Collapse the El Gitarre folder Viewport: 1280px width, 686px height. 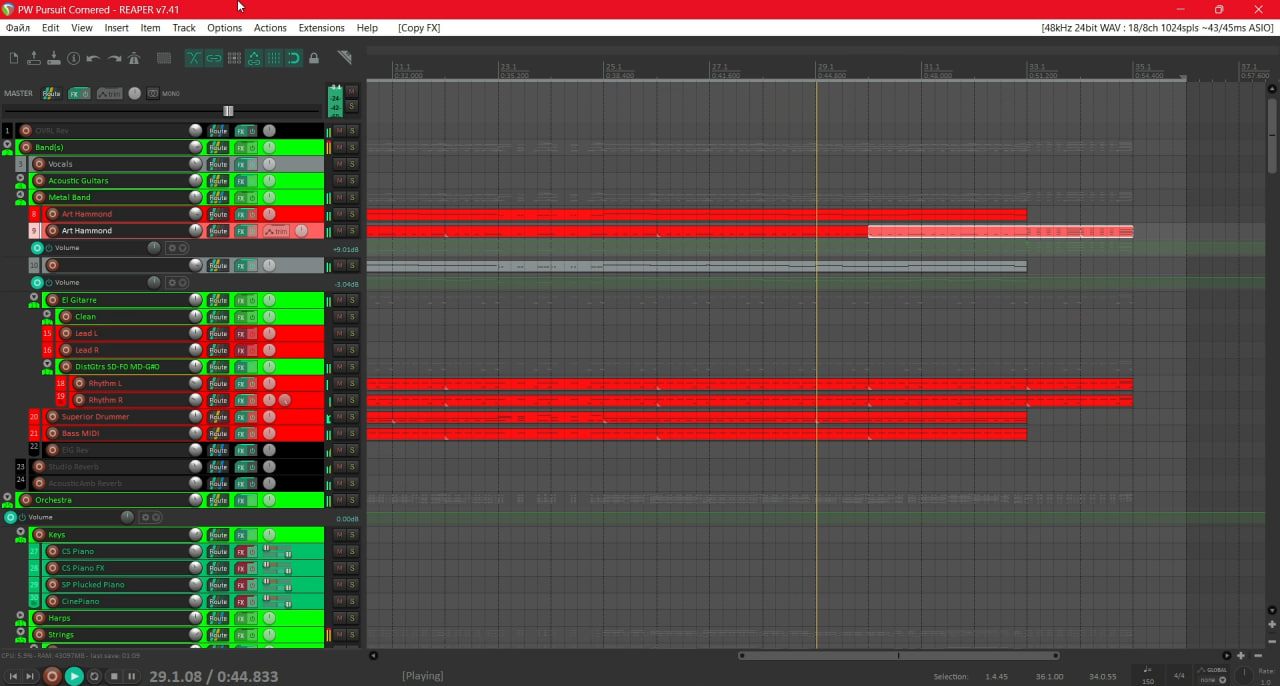33,297
